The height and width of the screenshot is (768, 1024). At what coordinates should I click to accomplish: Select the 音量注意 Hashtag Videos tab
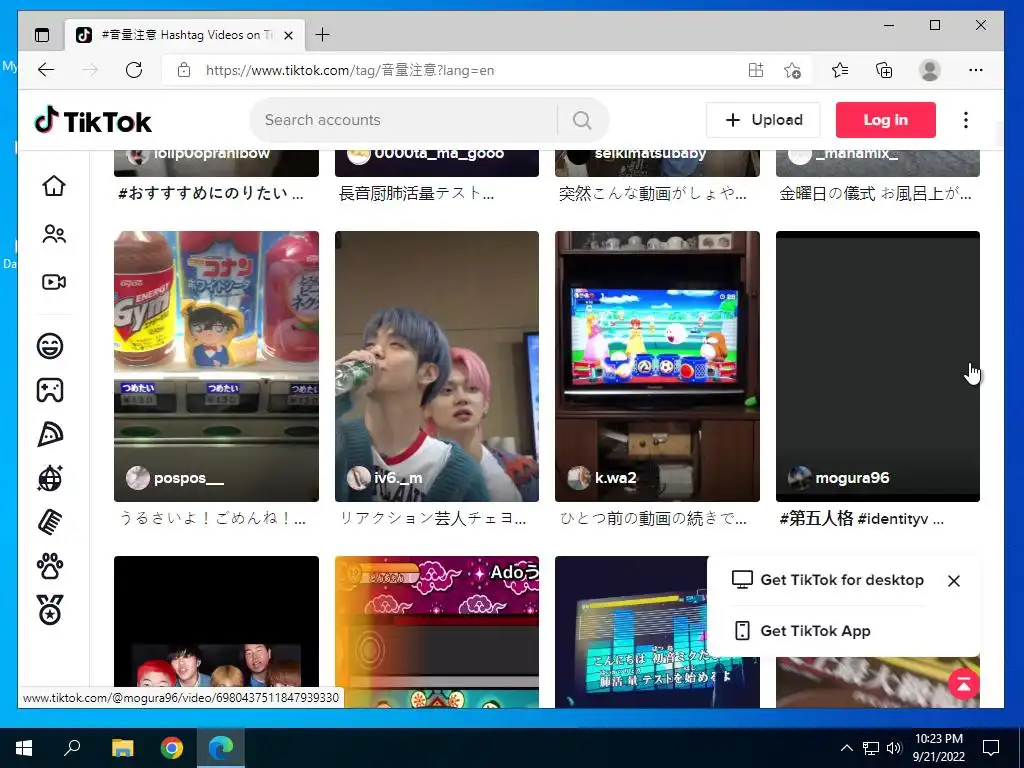point(185,35)
